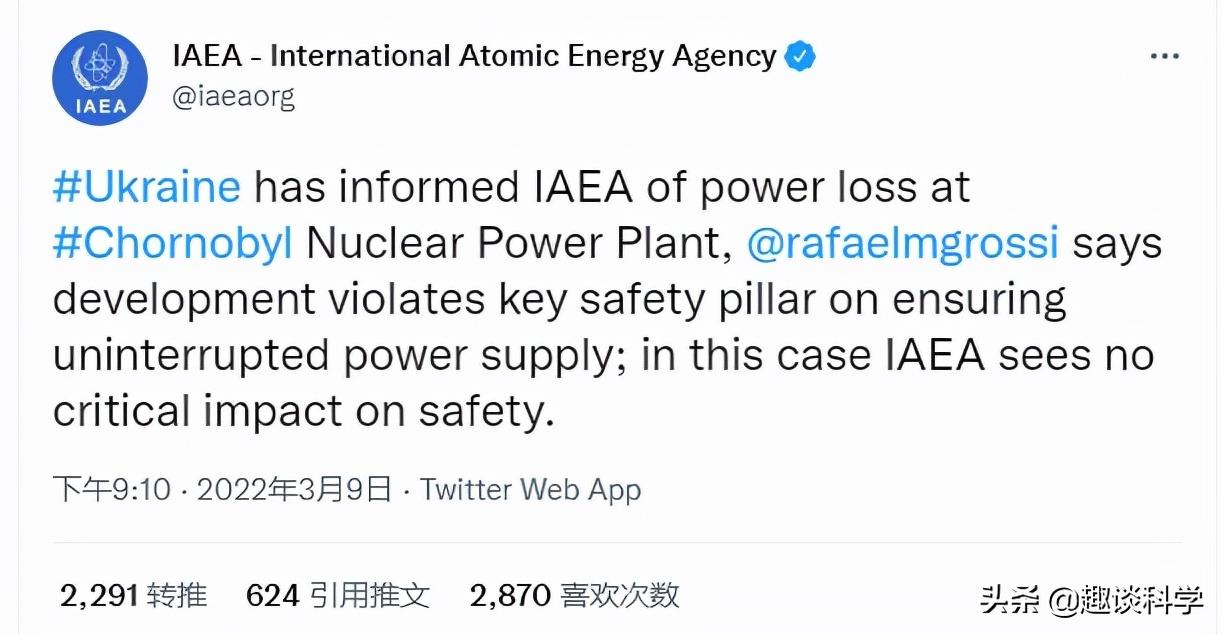1222x634 pixels.
Task: Click the IAEA profile avatar
Action: pos(99,77)
